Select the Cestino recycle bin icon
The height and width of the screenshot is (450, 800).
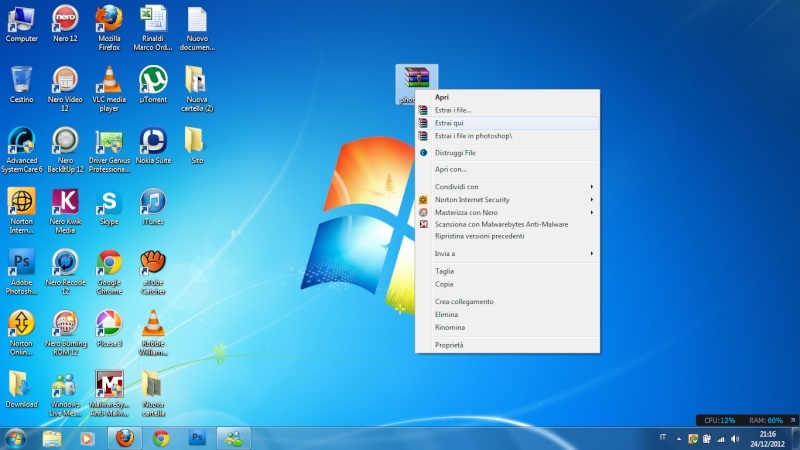[x=21, y=85]
